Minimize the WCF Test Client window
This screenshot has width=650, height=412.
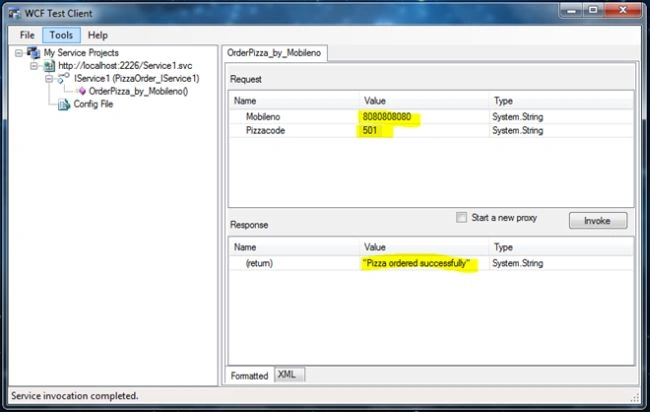[571, 10]
